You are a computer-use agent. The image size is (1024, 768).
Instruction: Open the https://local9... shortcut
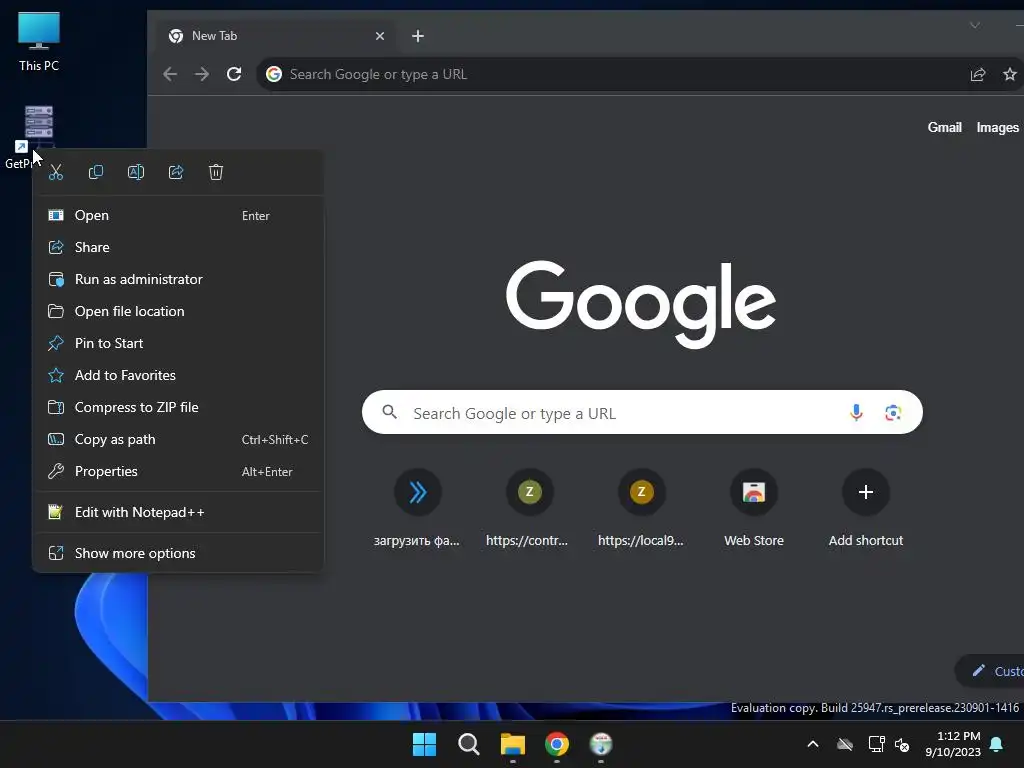(x=641, y=508)
